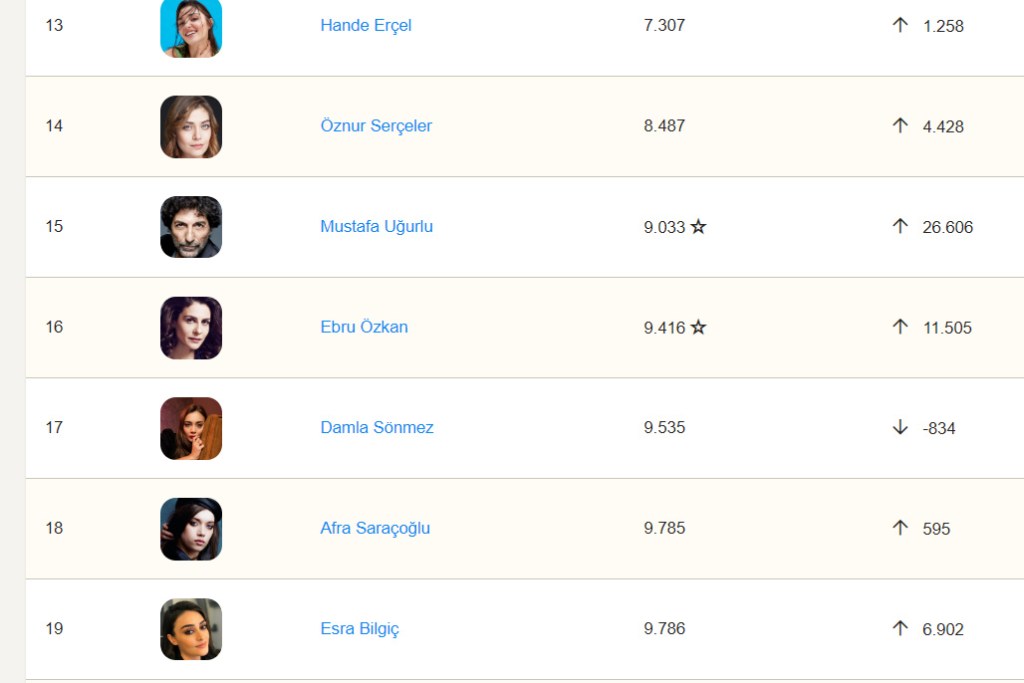
Task: Visit the Damla Sönmez link
Action: coord(377,428)
